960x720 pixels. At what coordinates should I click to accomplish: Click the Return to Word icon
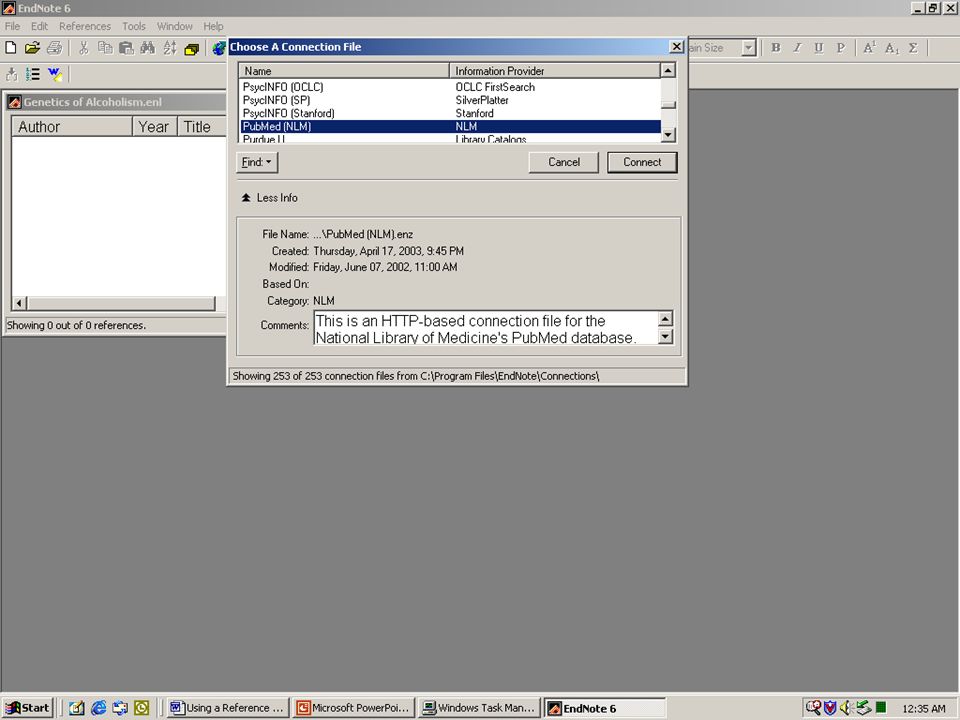coord(55,75)
